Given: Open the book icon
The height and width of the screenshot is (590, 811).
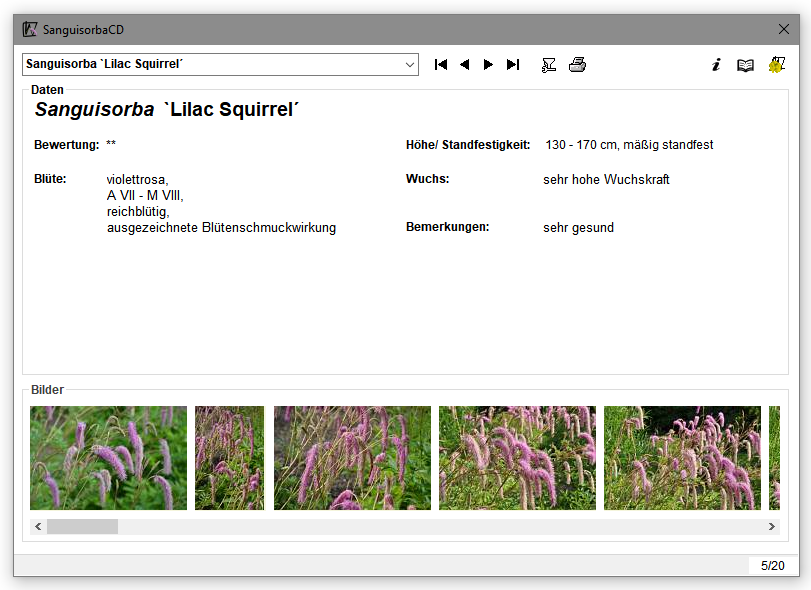Looking at the screenshot, I should [745, 65].
